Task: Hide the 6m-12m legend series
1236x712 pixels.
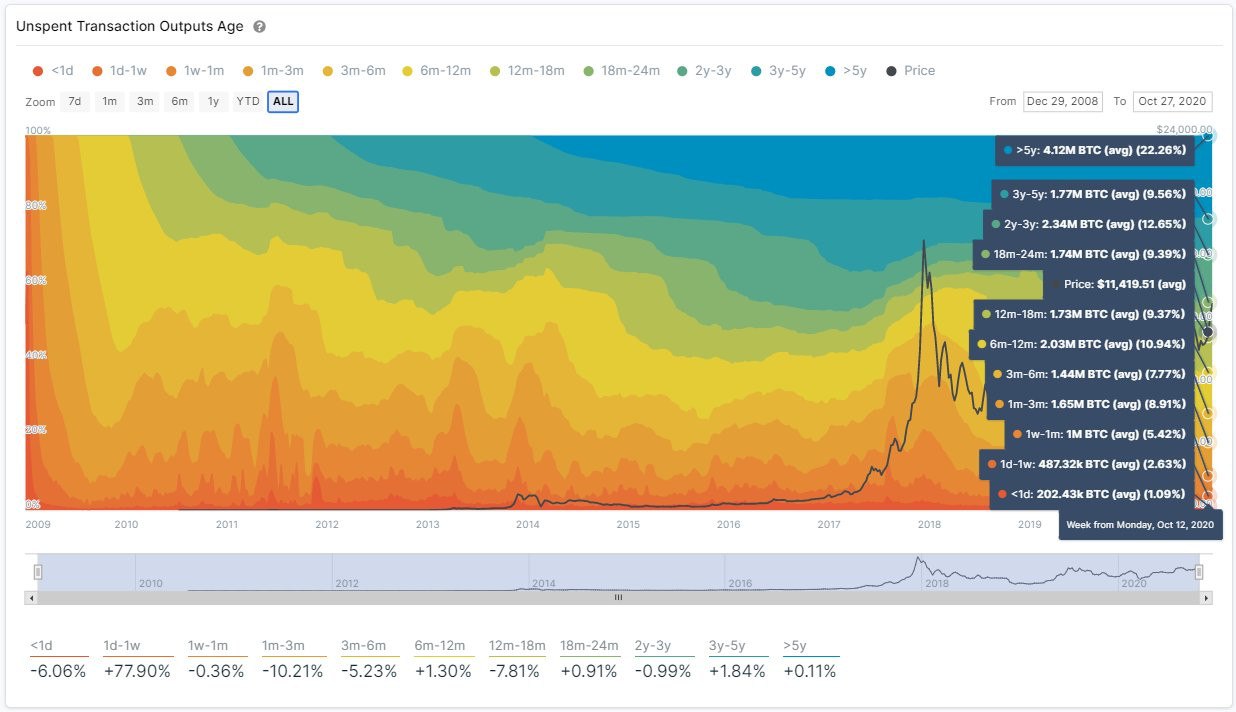Action: coord(436,71)
